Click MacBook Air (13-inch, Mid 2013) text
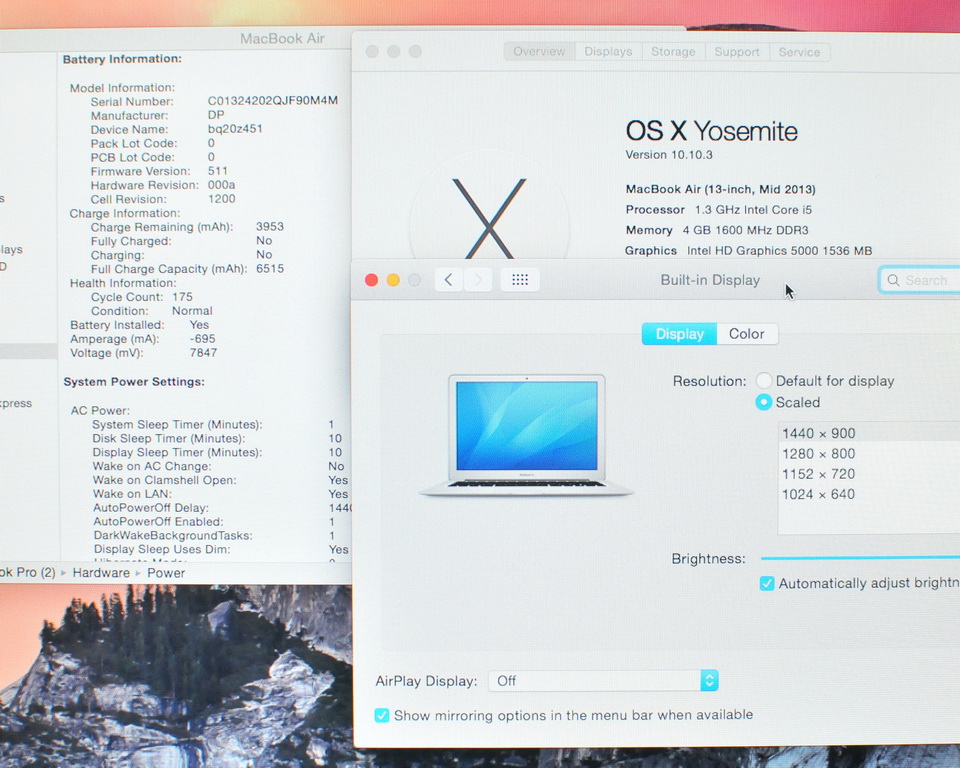The image size is (960, 768). [x=720, y=189]
